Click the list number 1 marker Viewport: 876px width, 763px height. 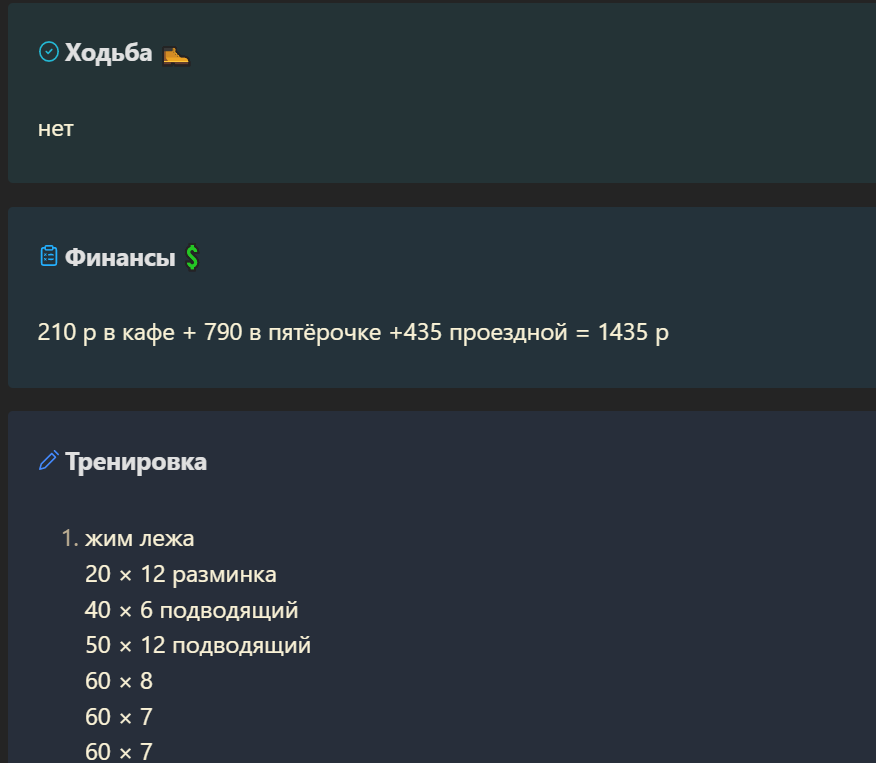point(69,538)
